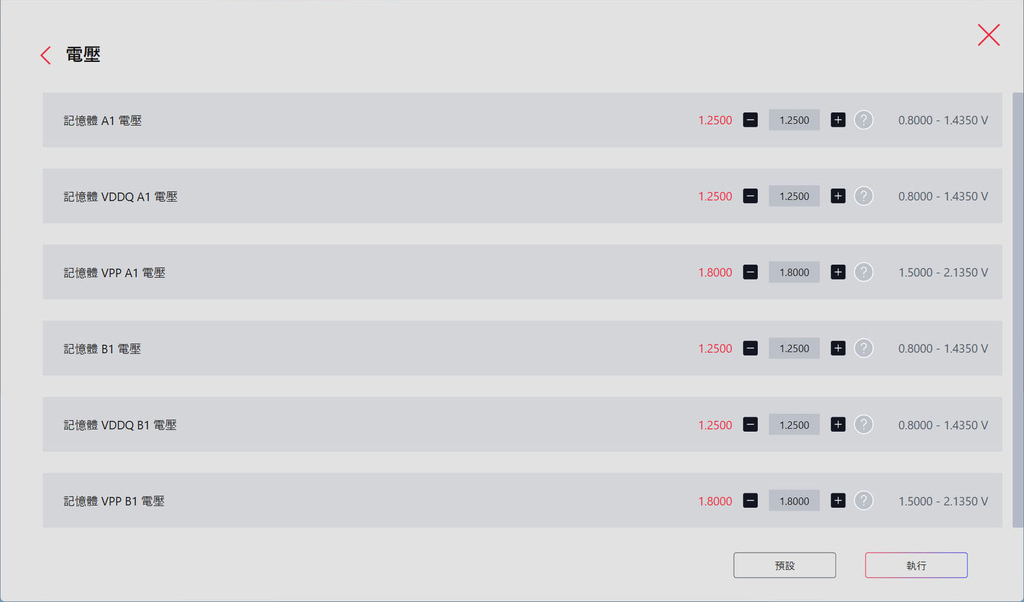Show help for 記憶體 VDDQ A1 電壓
Viewport: 1024px width, 602px height.
pyautogui.click(x=864, y=196)
